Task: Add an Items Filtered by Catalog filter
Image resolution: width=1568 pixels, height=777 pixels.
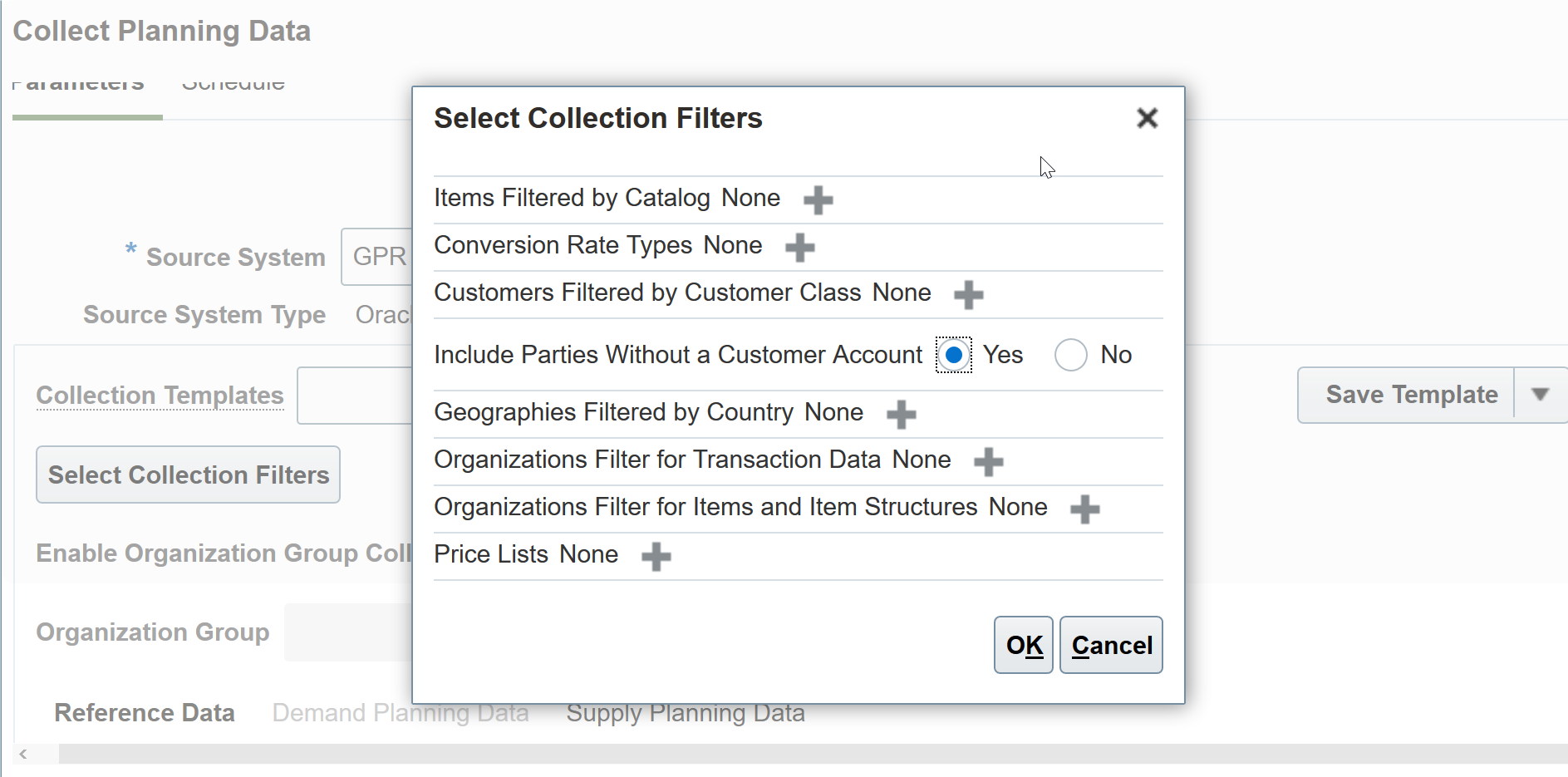Action: coord(818,199)
